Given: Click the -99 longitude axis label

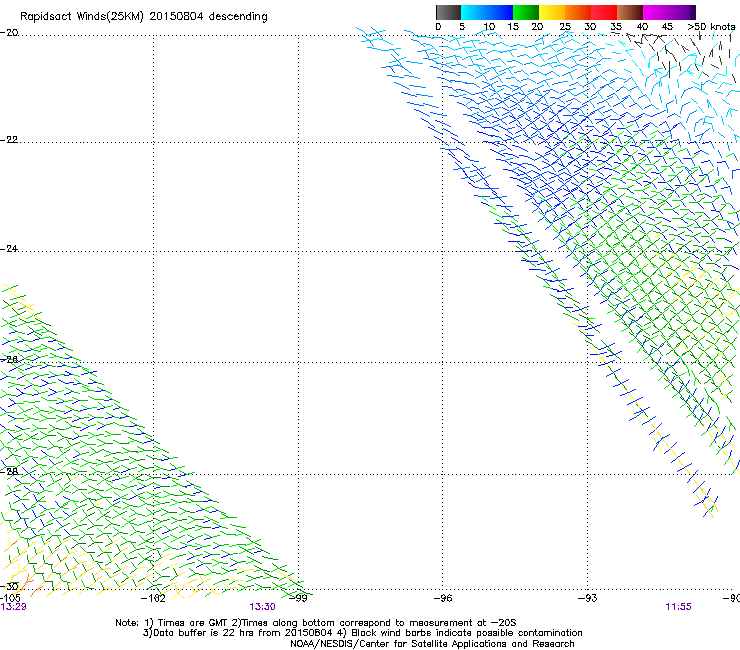Looking at the screenshot, I should (298, 599).
